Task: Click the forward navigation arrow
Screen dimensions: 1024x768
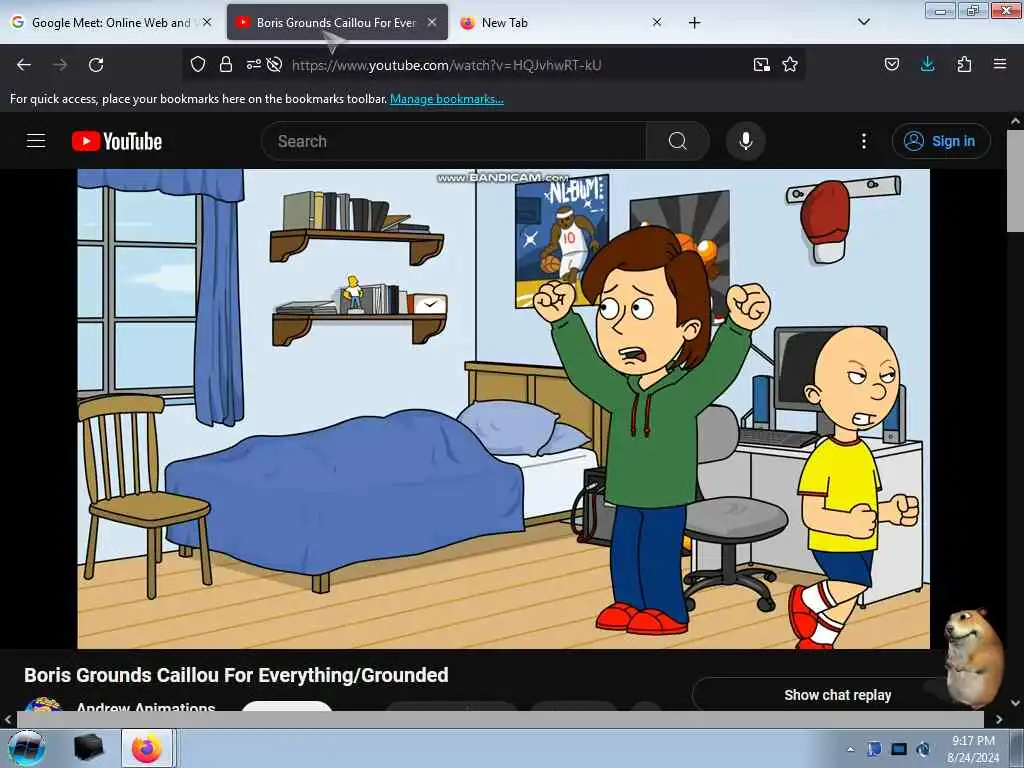Action: click(60, 65)
